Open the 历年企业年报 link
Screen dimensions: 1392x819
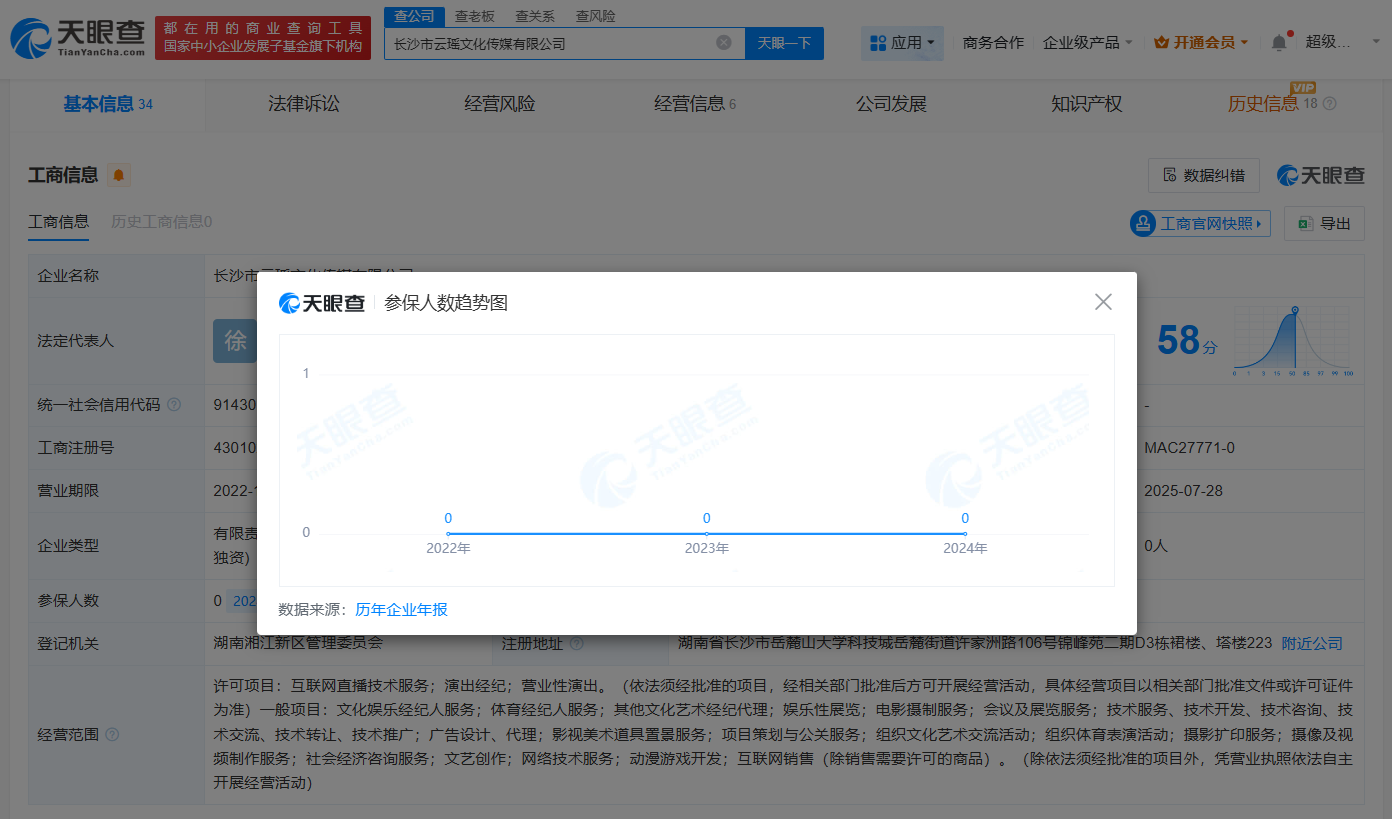click(401, 609)
